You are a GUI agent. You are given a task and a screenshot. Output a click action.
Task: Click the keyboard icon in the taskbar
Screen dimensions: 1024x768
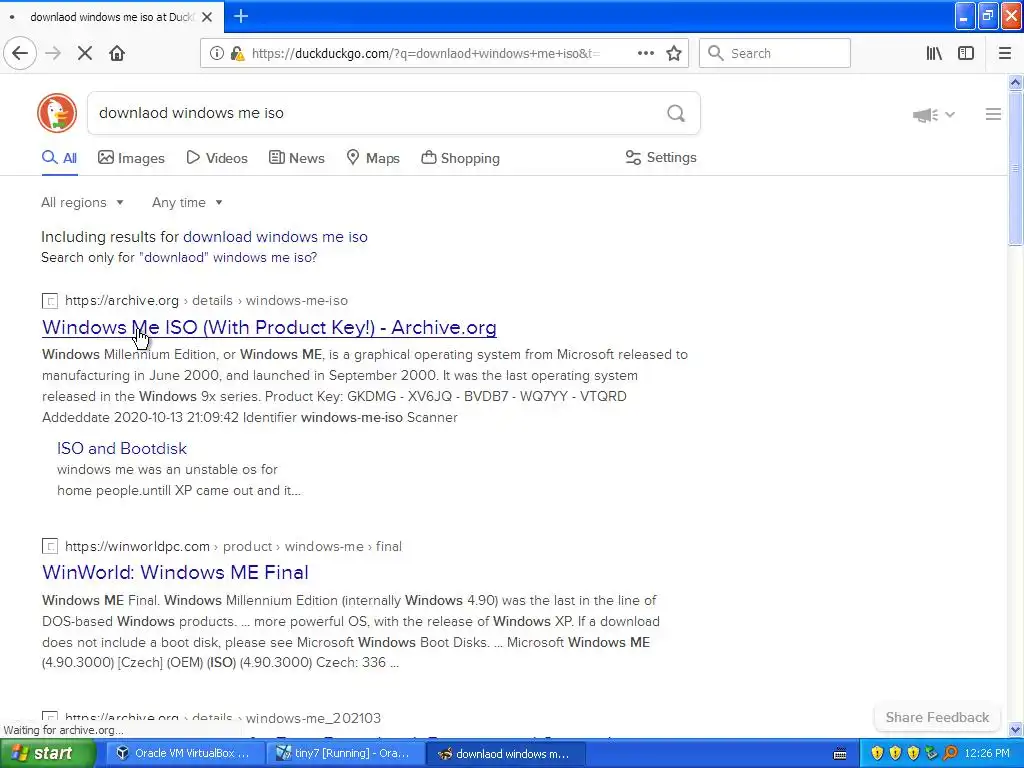(840, 754)
